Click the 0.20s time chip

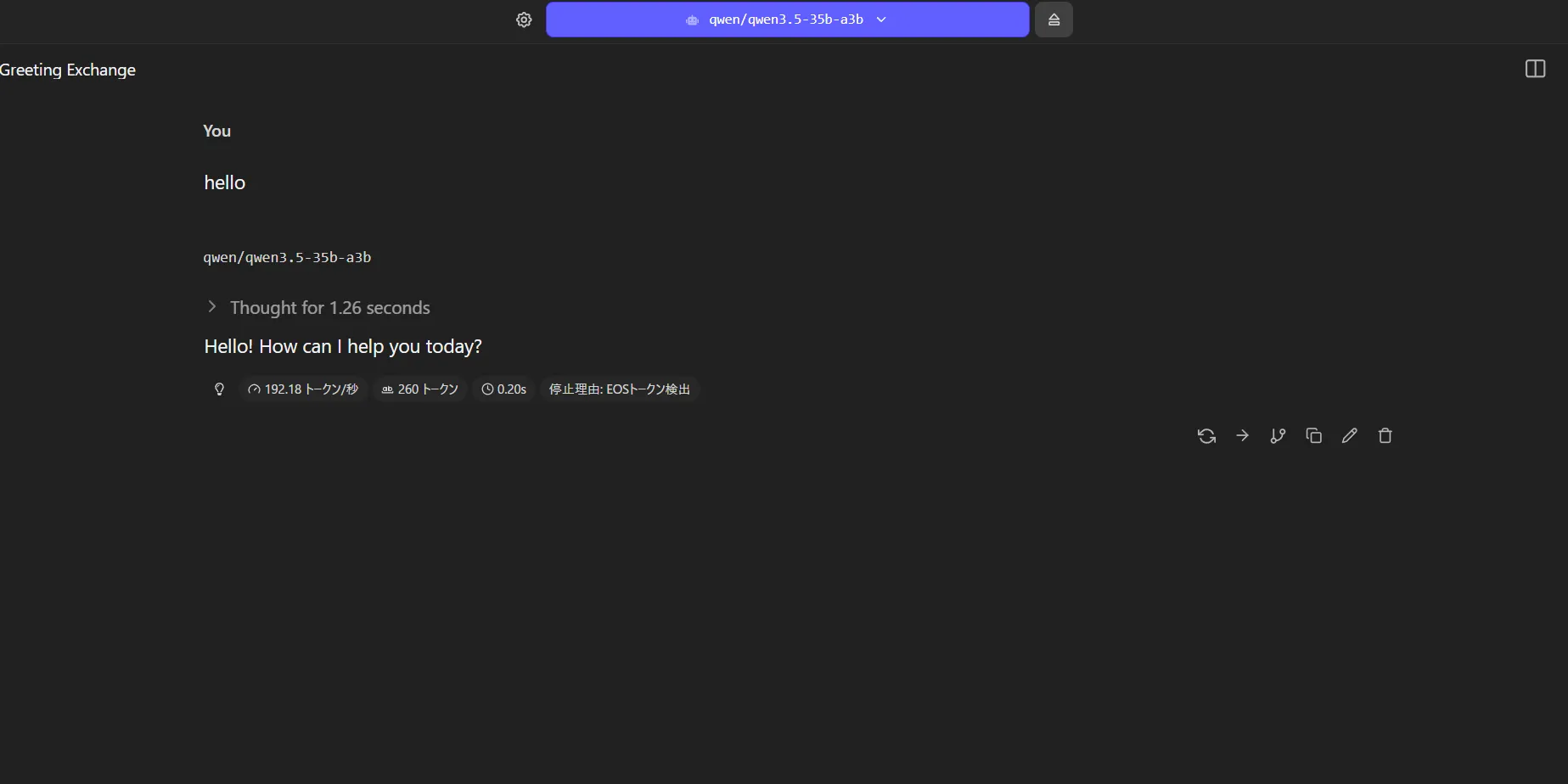point(504,389)
